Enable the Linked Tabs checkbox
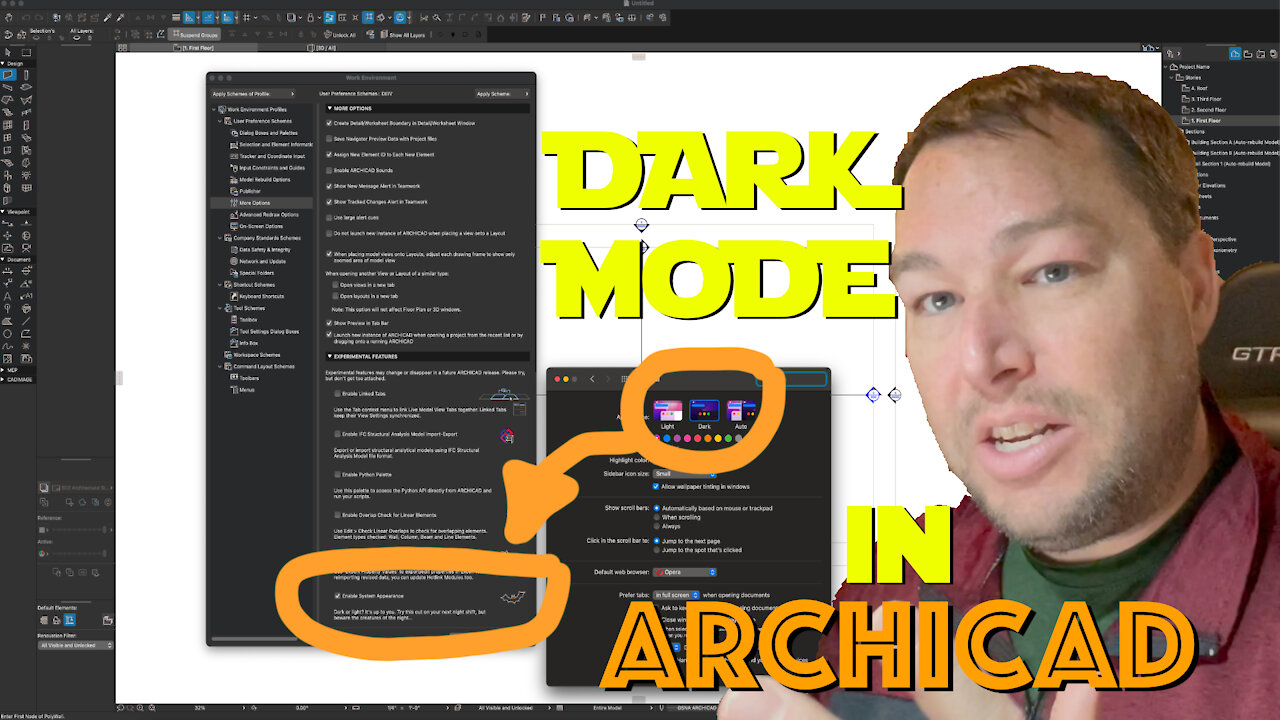This screenshot has width=1280, height=720. 336,394
